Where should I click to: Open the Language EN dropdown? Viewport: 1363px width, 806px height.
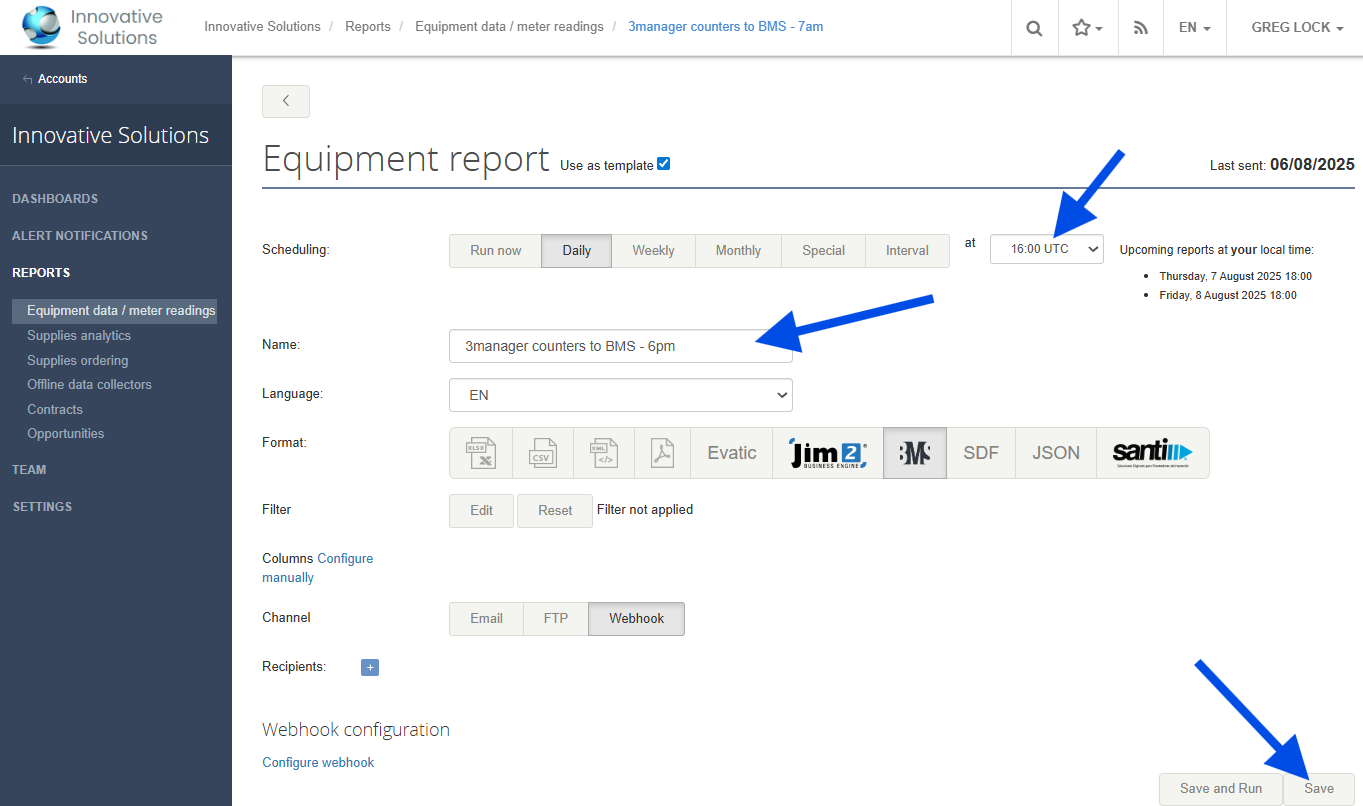pyautogui.click(x=621, y=395)
